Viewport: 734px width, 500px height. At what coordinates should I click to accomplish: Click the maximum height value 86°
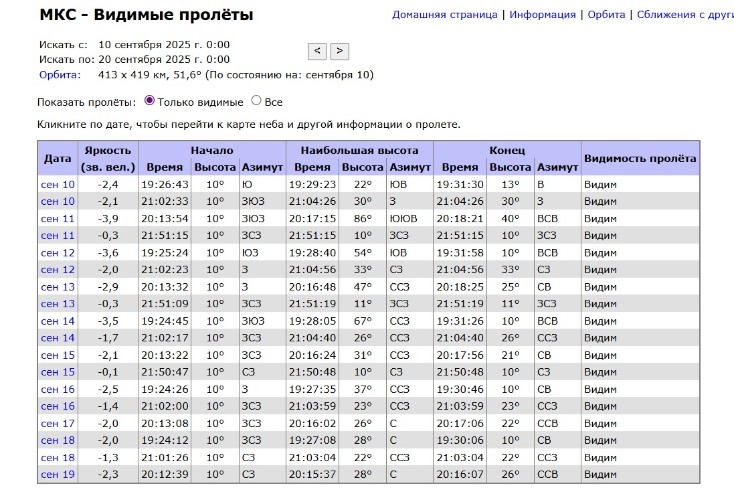pyautogui.click(x=362, y=219)
